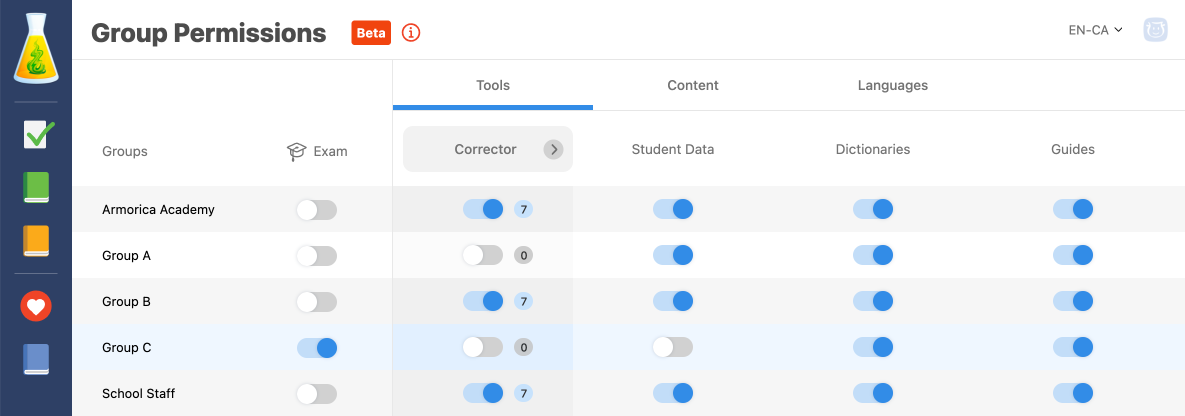Enable Corrector toggle for Group A
The width and height of the screenshot is (1185, 416).
(482, 256)
